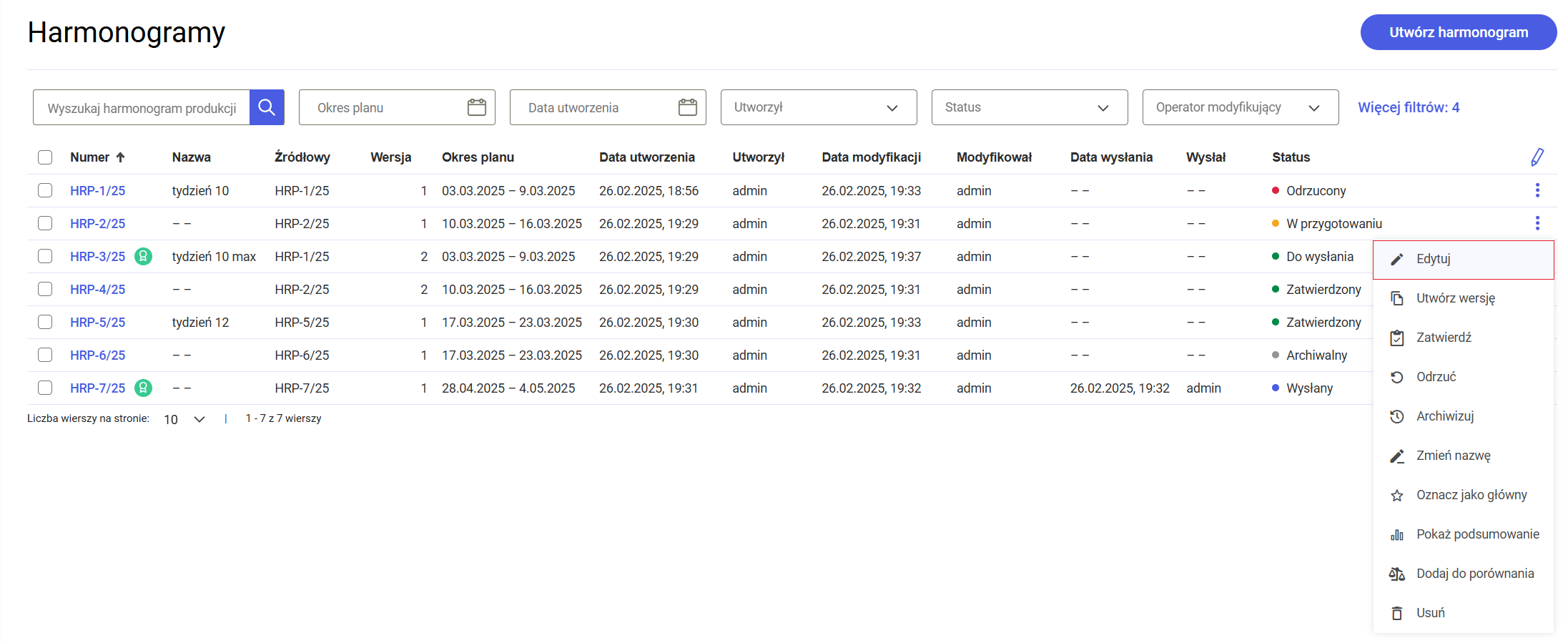Screen dimensions: 1568x643
Task: Open the HRP-4/25 schedule link
Action: 97,290
